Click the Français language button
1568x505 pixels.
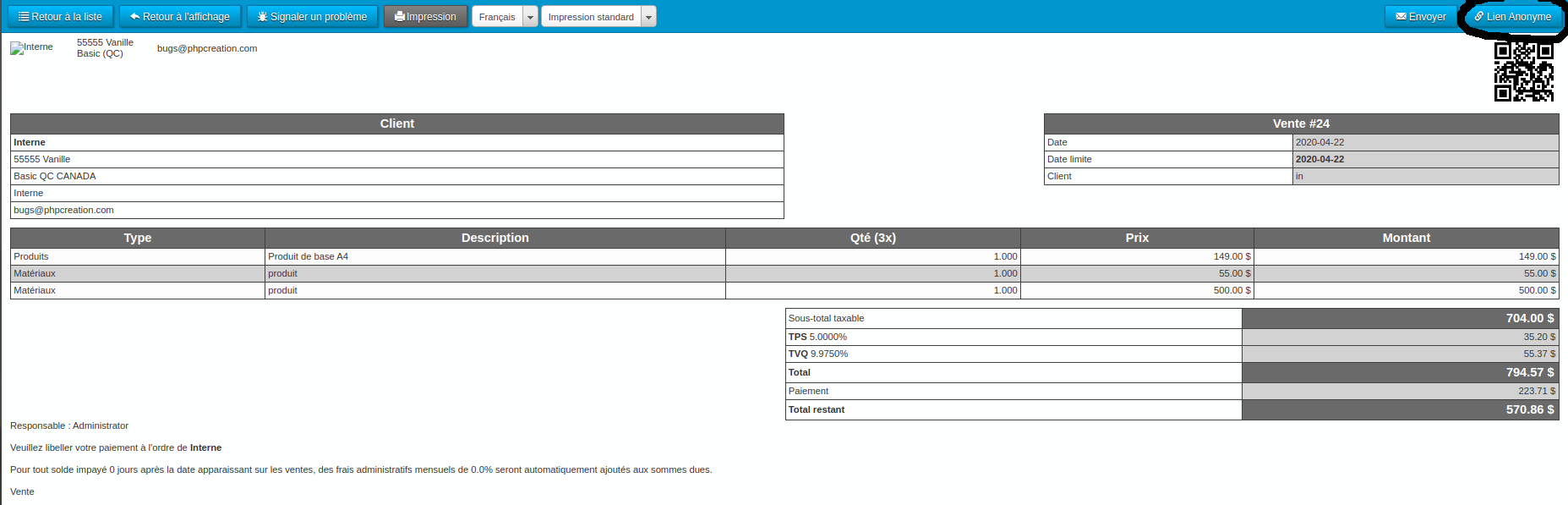[497, 17]
